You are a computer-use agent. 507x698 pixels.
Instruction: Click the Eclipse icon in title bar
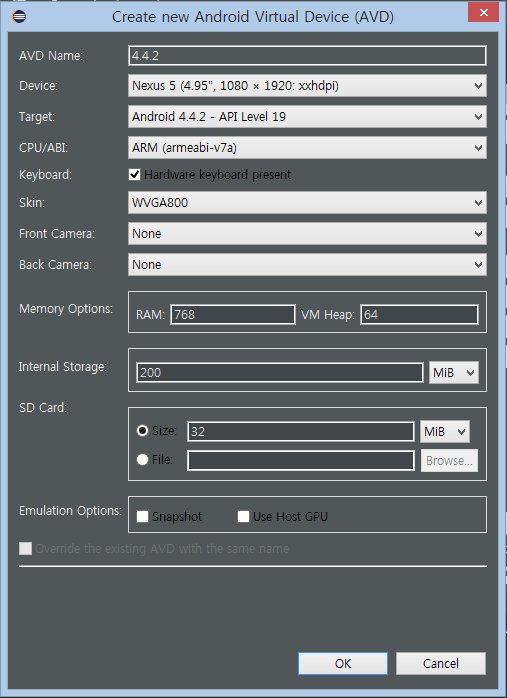click(19, 17)
